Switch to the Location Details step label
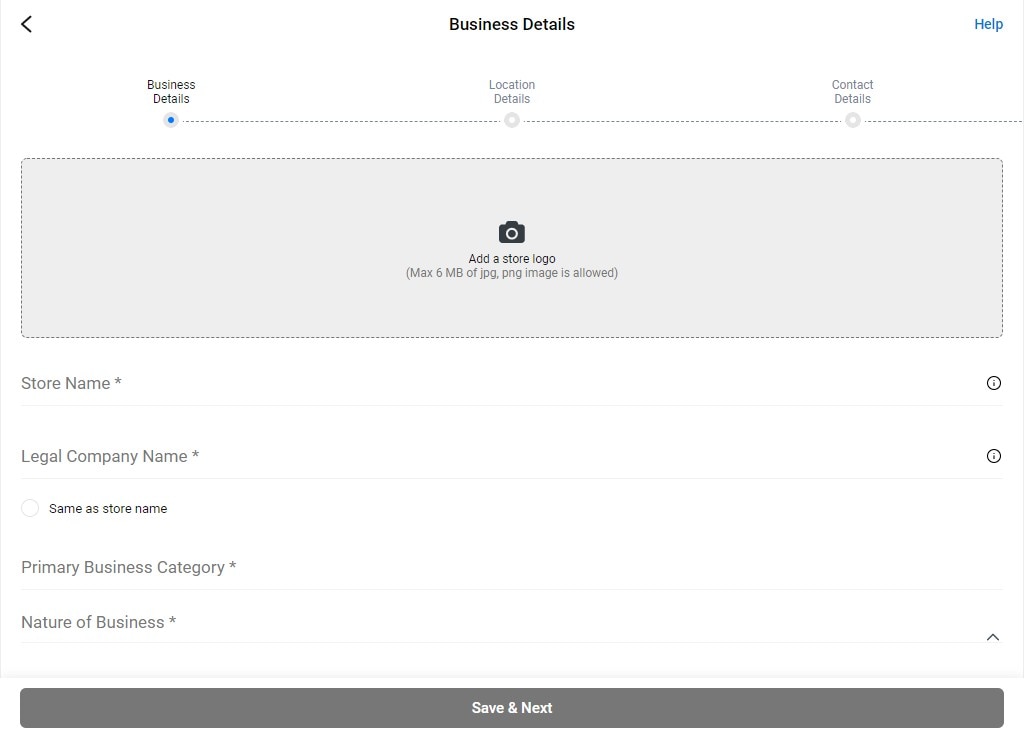This screenshot has height=739, width=1024. 511,91
